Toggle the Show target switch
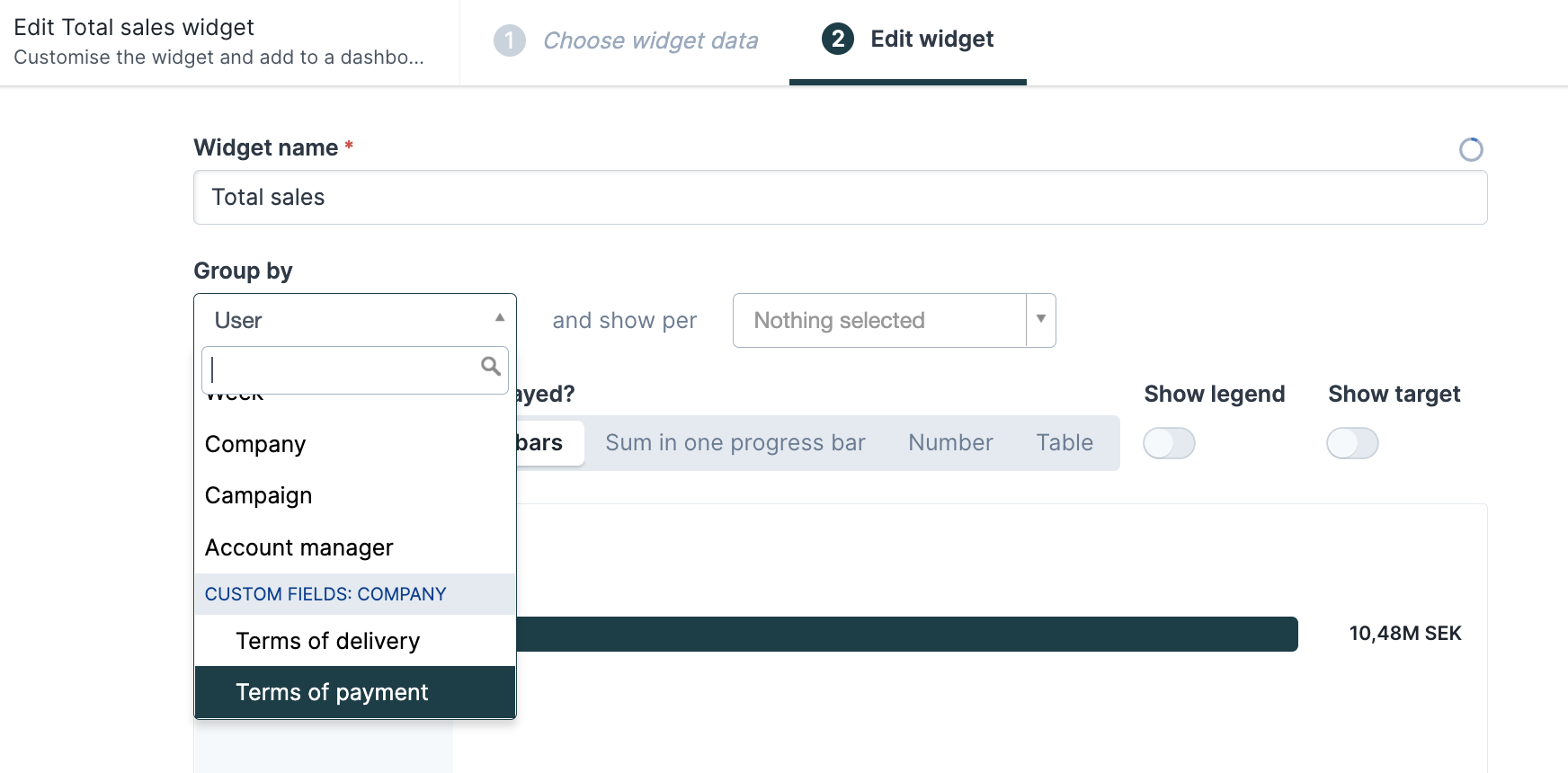This screenshot has width=1568, height=773. click(x=1352, y=443)
